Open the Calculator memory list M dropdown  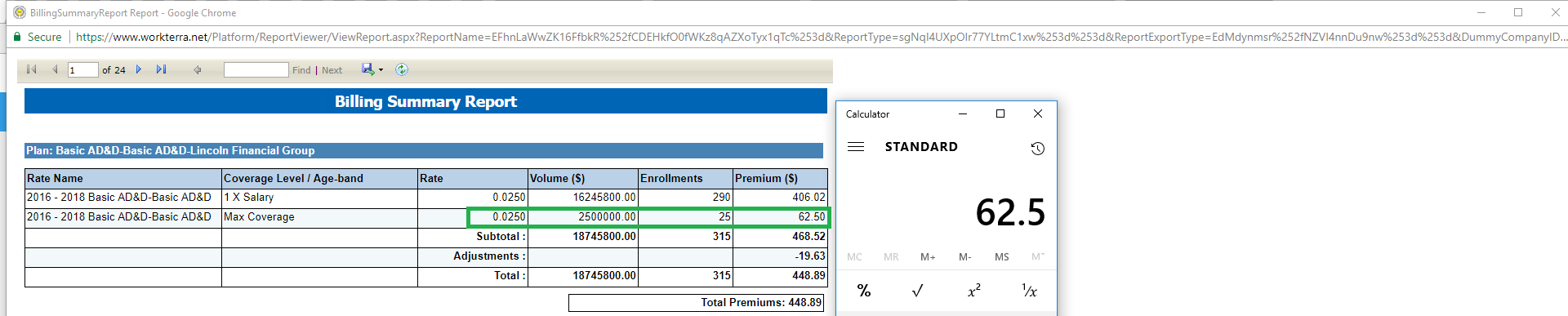tap(1037, 256)
